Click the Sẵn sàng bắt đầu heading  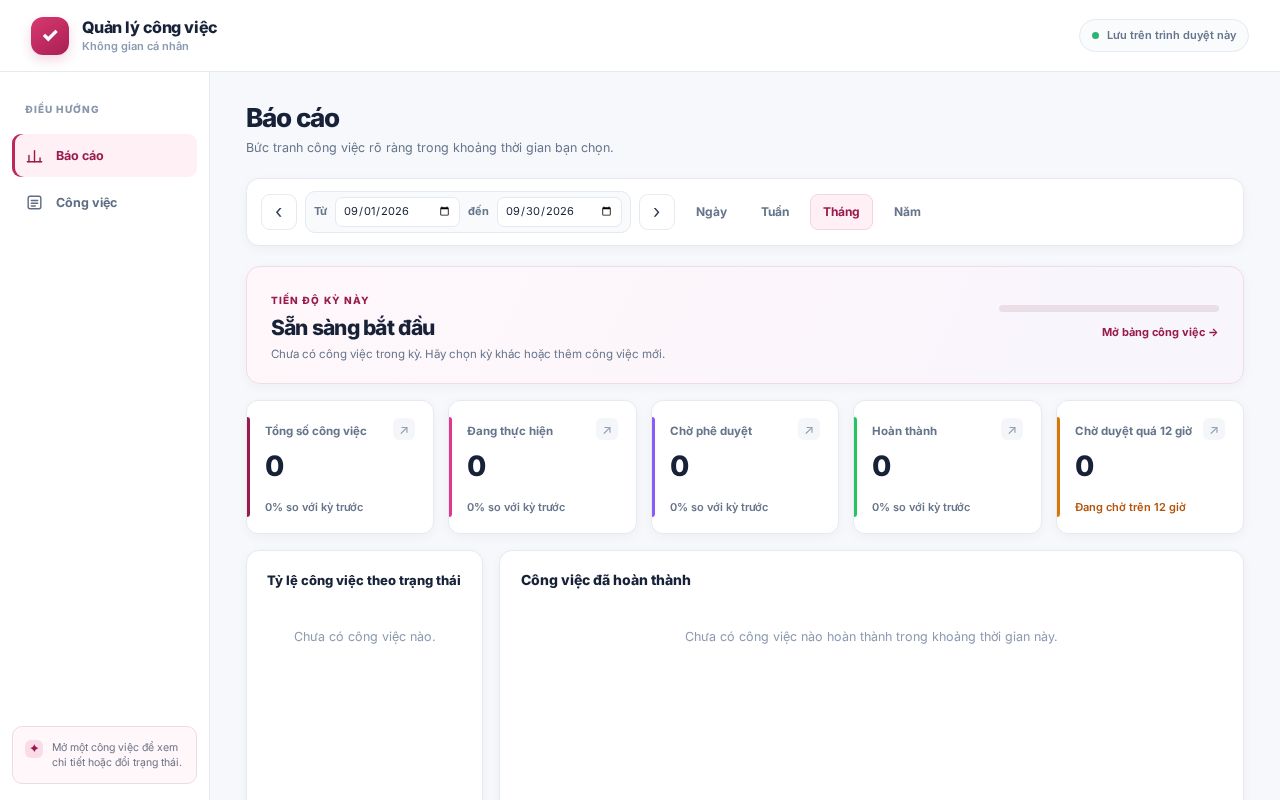coord(353,327)
